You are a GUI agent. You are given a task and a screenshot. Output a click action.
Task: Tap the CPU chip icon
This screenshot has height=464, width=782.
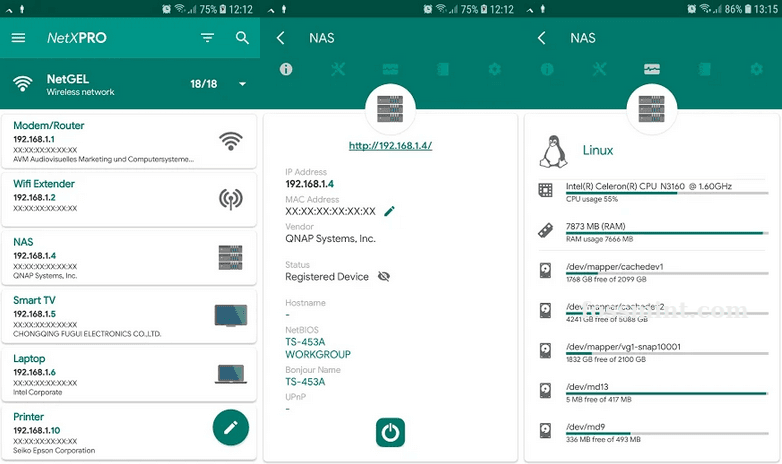coord(546,190)
